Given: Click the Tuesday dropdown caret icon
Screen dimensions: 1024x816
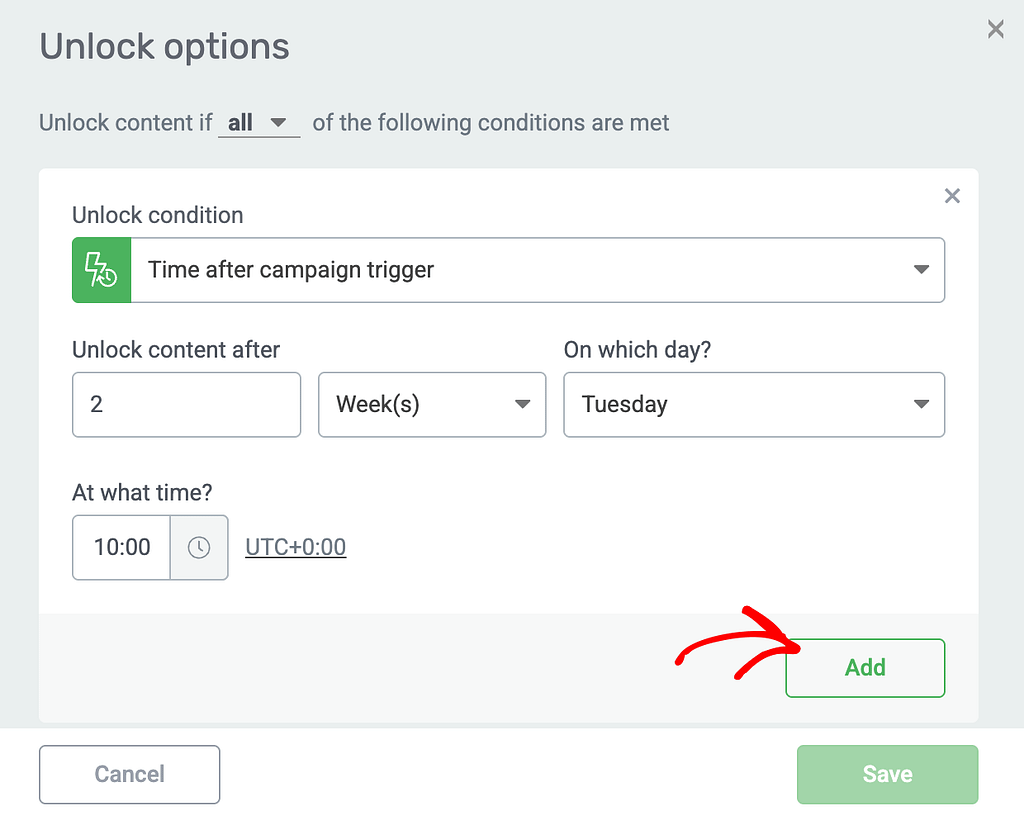Looking at the screenshot, I should (921, 404).
